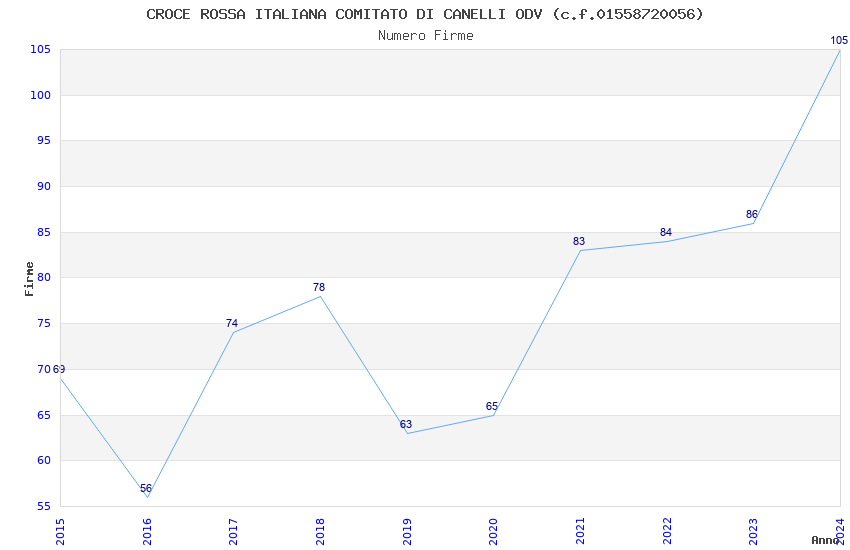Click the y-axis tick value 60
The height and width of the screenshot is (550, 850).
pos(44,461)
